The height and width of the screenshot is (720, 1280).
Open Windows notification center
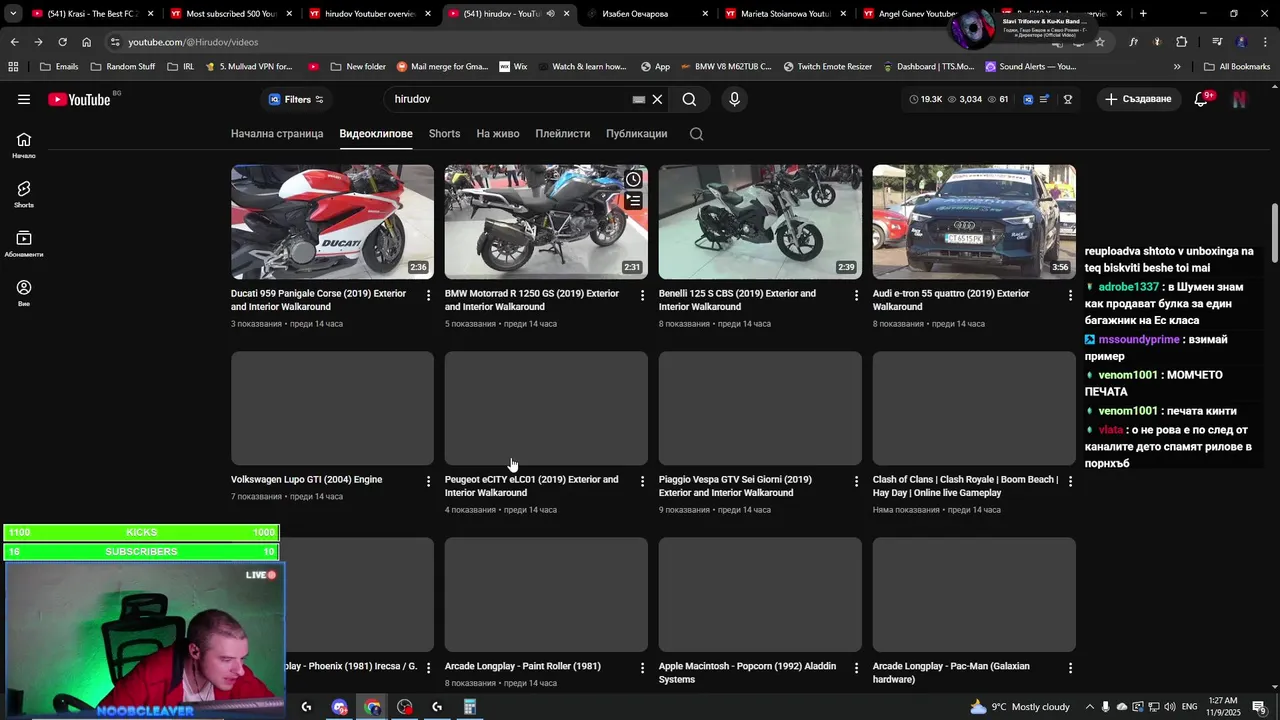(x=1259, y=707)
